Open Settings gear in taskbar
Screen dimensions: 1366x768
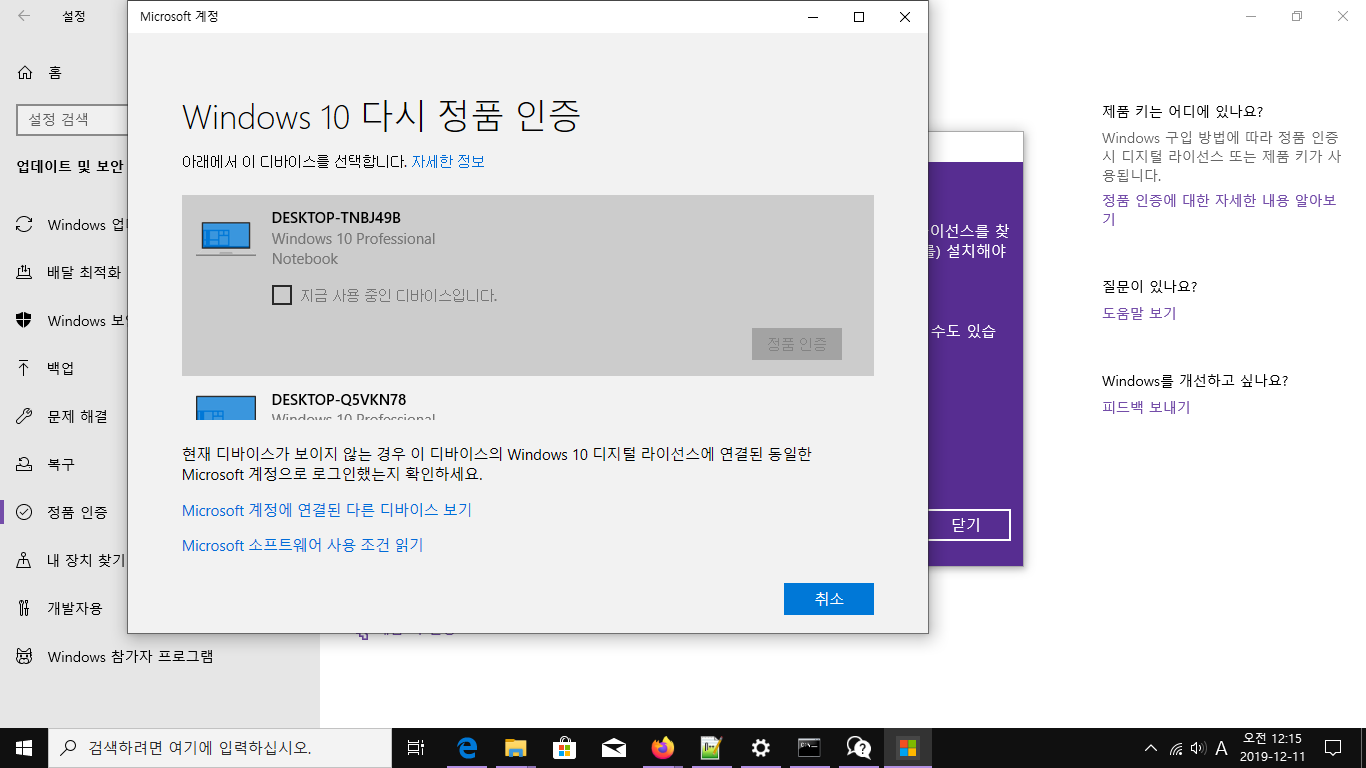click(760, 748)
